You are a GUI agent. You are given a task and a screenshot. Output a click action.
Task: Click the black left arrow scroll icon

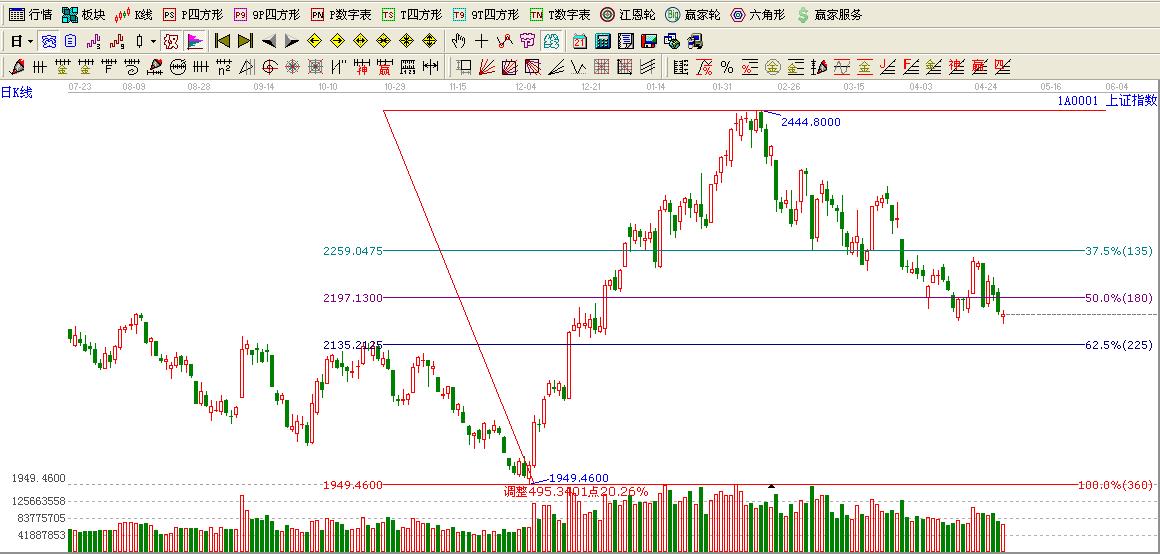pyautogui.click(x=268, y=41)
